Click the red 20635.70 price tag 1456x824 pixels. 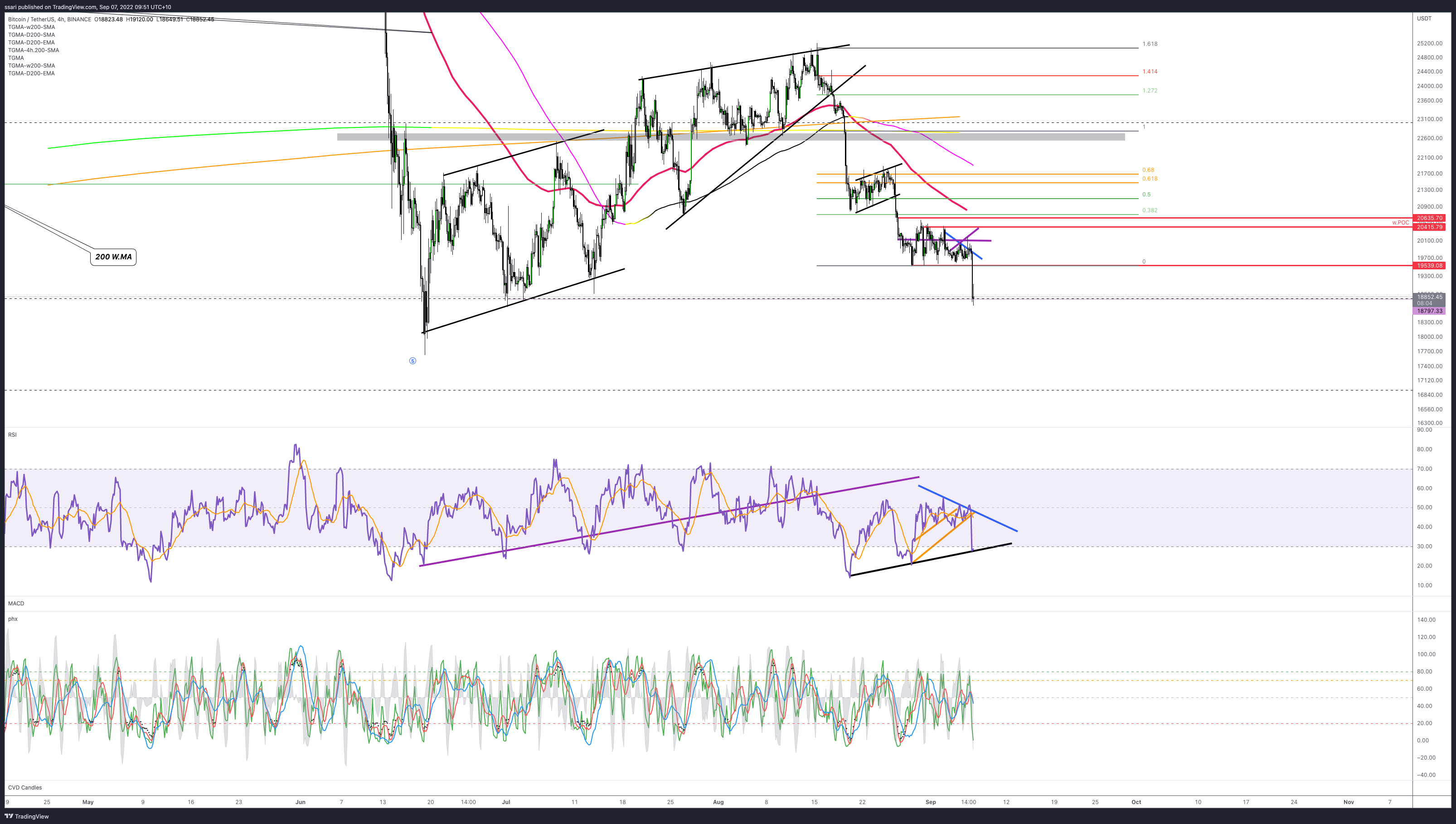1429,218
